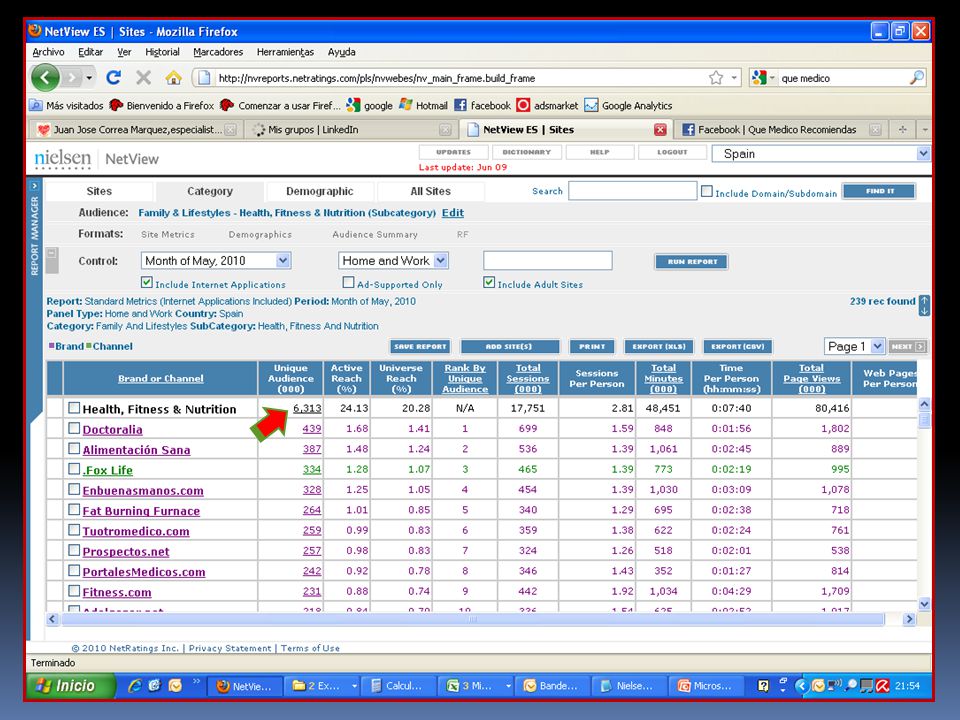
Task: Uncheck Include Adult Sites
Action: point(489,282)
